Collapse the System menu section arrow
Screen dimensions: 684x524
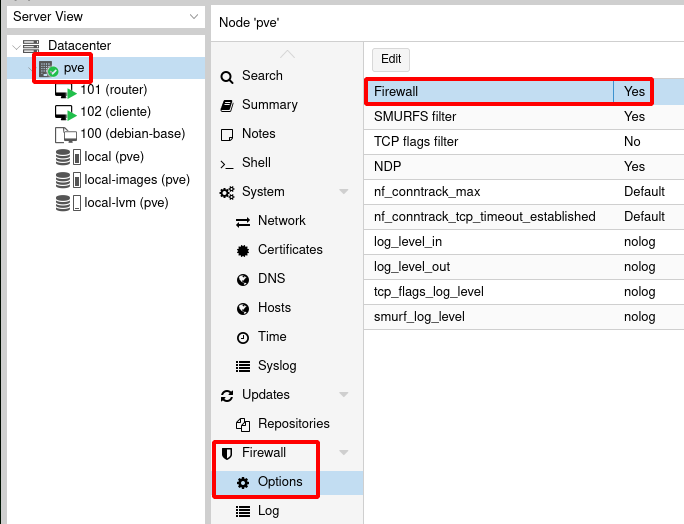pyautogui.click(x=344, y=192)
